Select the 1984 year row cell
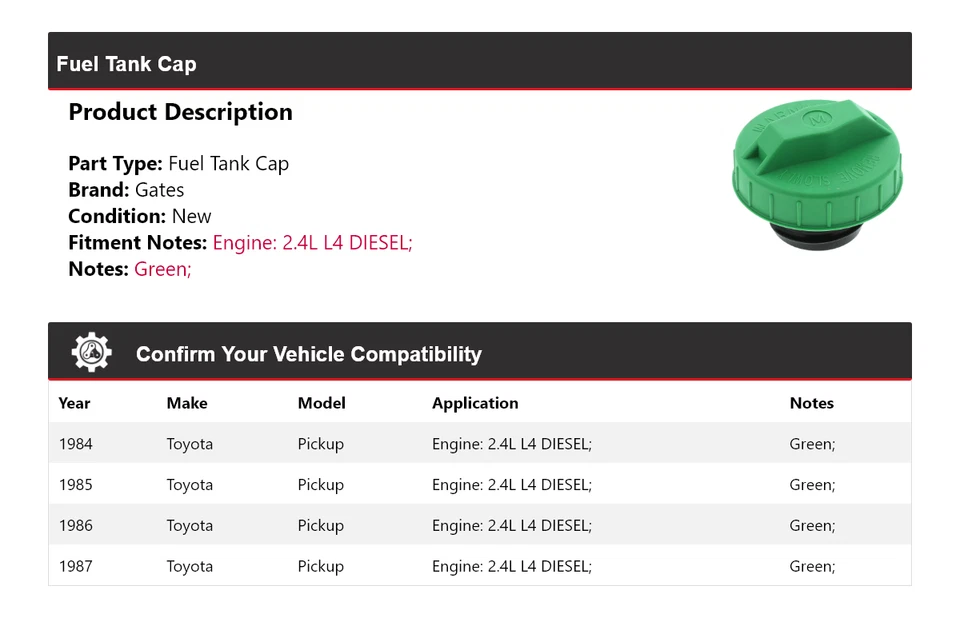The image size is (960, 618). pyautogui.click(x=75, y=444)
